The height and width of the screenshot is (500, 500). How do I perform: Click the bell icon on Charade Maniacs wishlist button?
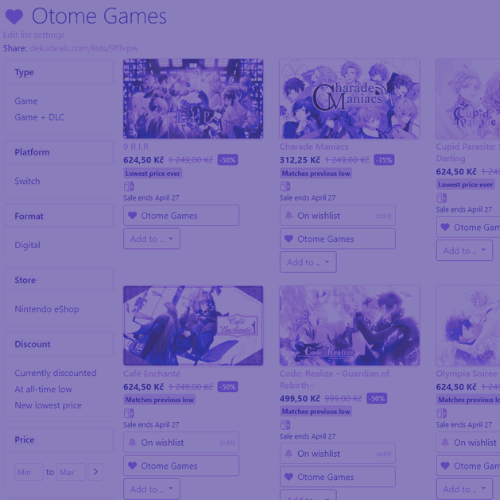tap(289, 216)
